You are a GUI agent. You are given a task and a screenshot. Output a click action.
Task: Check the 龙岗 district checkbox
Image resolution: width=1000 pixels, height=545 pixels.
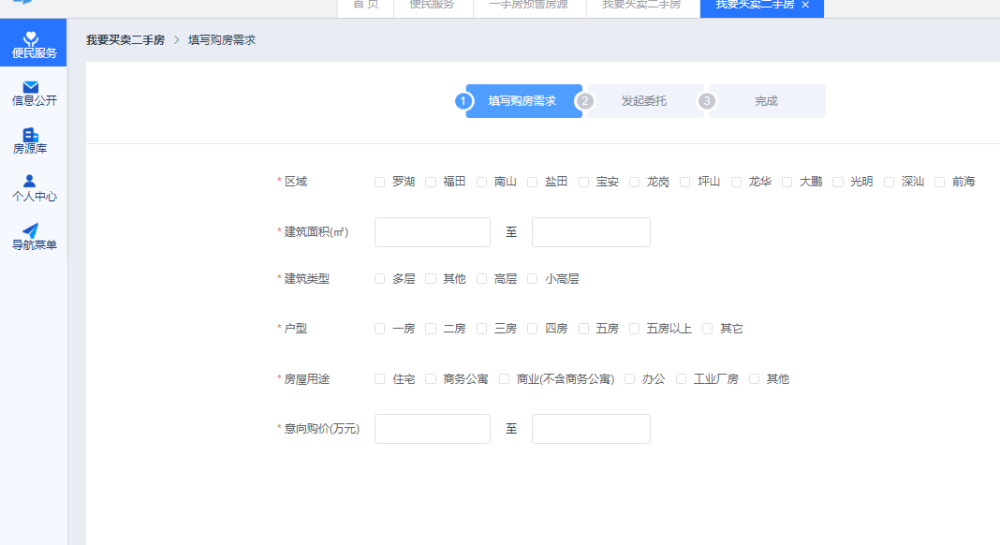(x=634, y=182)
